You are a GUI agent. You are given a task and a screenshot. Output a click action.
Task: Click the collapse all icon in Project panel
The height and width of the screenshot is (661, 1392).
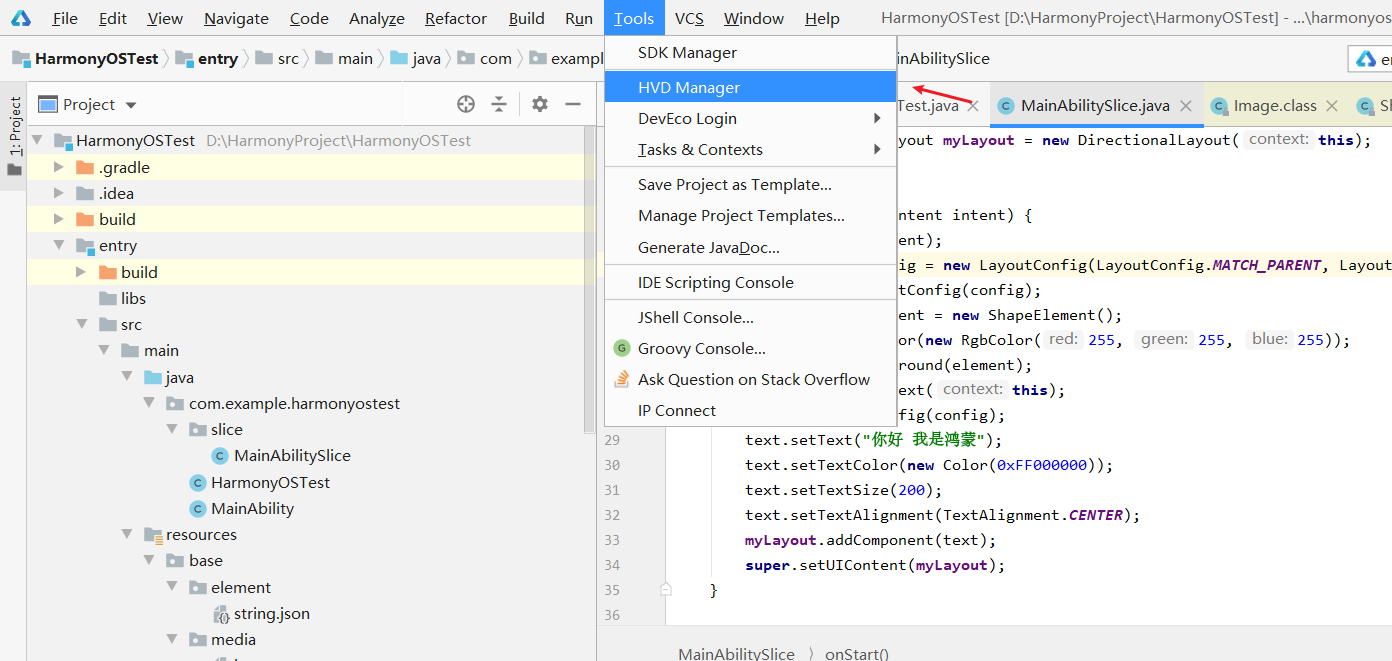click(499, 104)
